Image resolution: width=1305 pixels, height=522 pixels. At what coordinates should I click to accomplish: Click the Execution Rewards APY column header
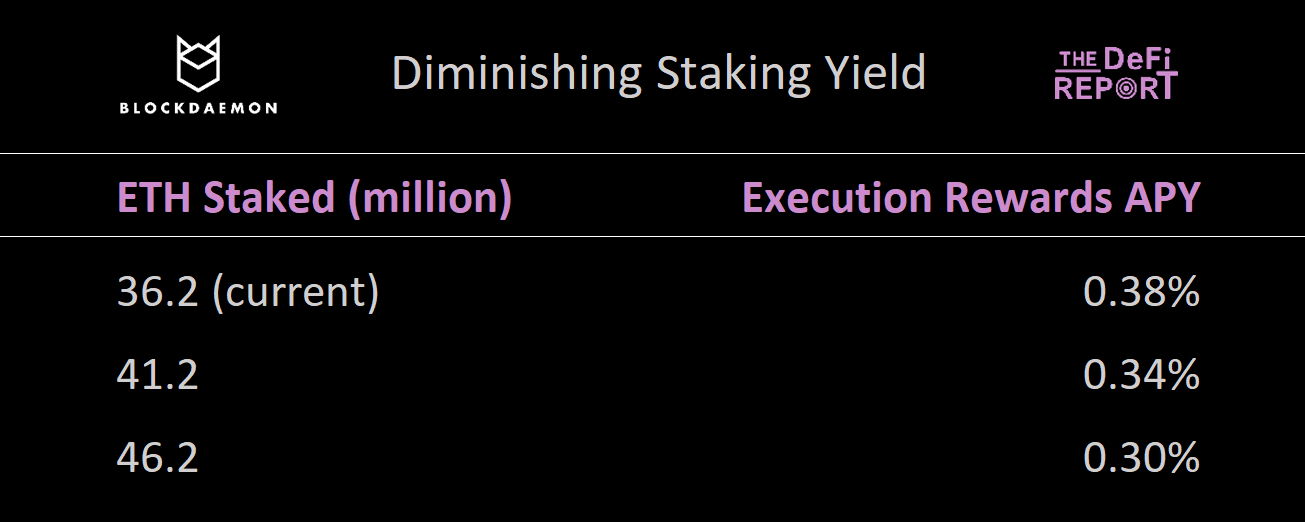point(970,198)
